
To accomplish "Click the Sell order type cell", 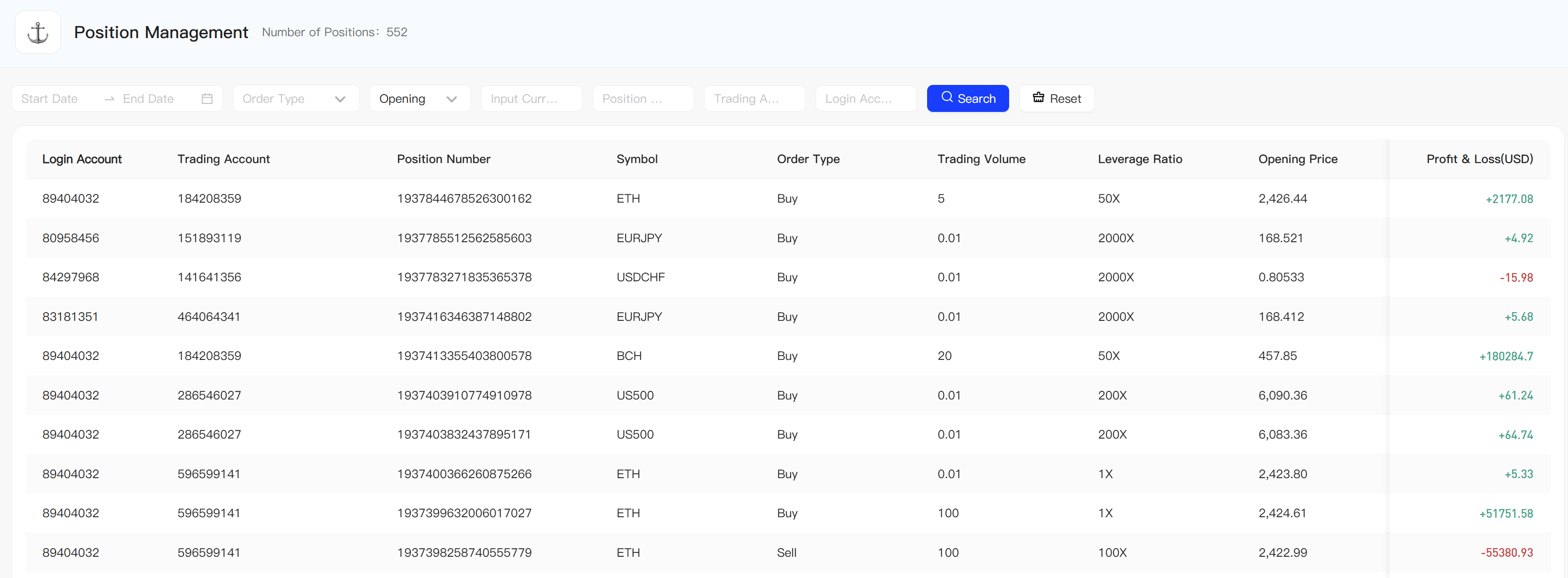I will point(787,552).
